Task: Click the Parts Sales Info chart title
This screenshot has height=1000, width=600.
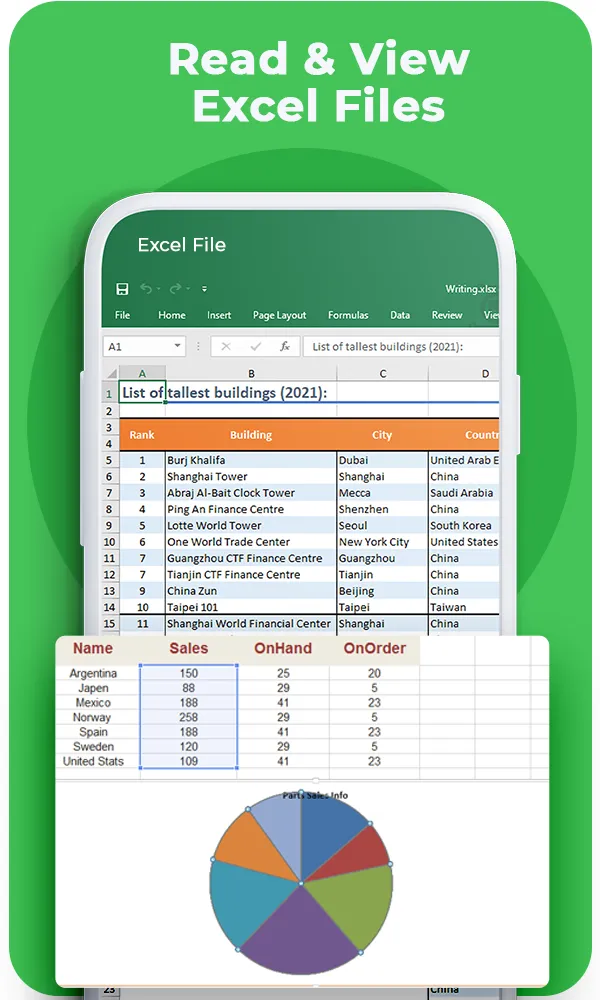Action: [316, 795]
